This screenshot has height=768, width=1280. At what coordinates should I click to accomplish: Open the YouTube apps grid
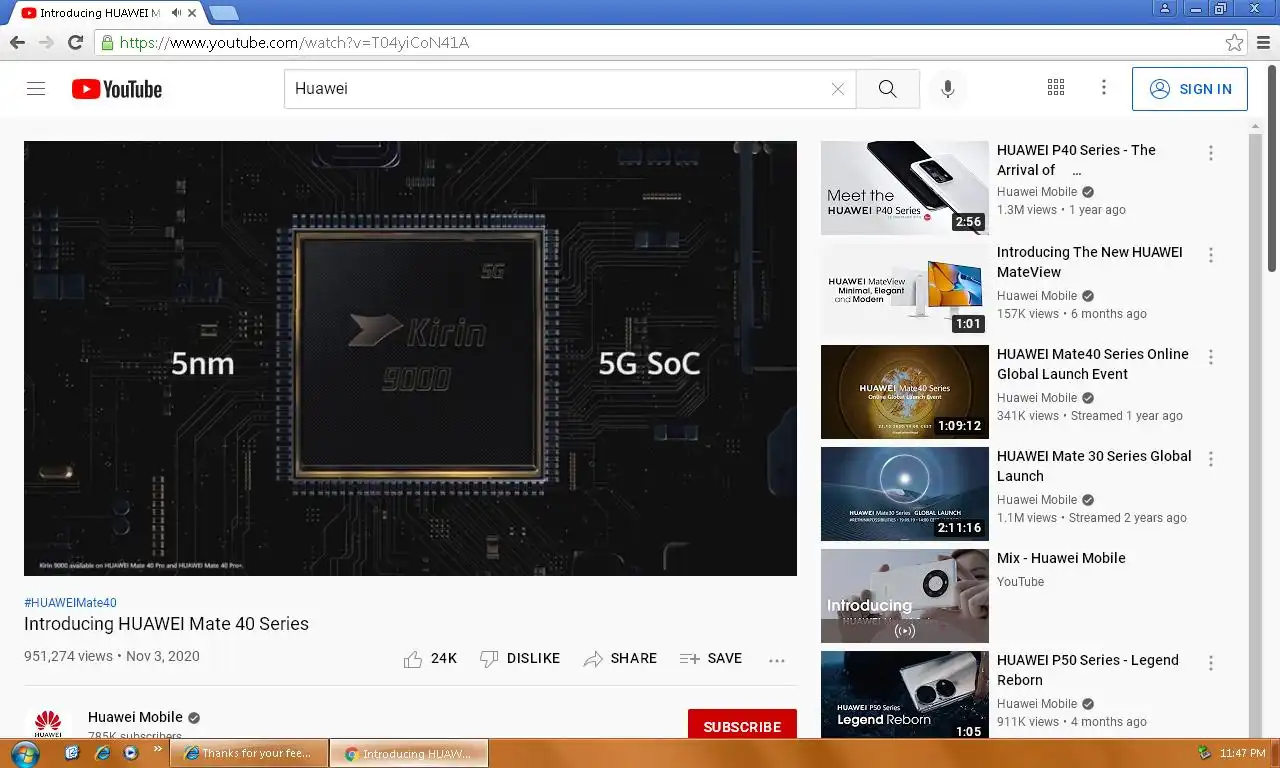tap(1056, 88)
